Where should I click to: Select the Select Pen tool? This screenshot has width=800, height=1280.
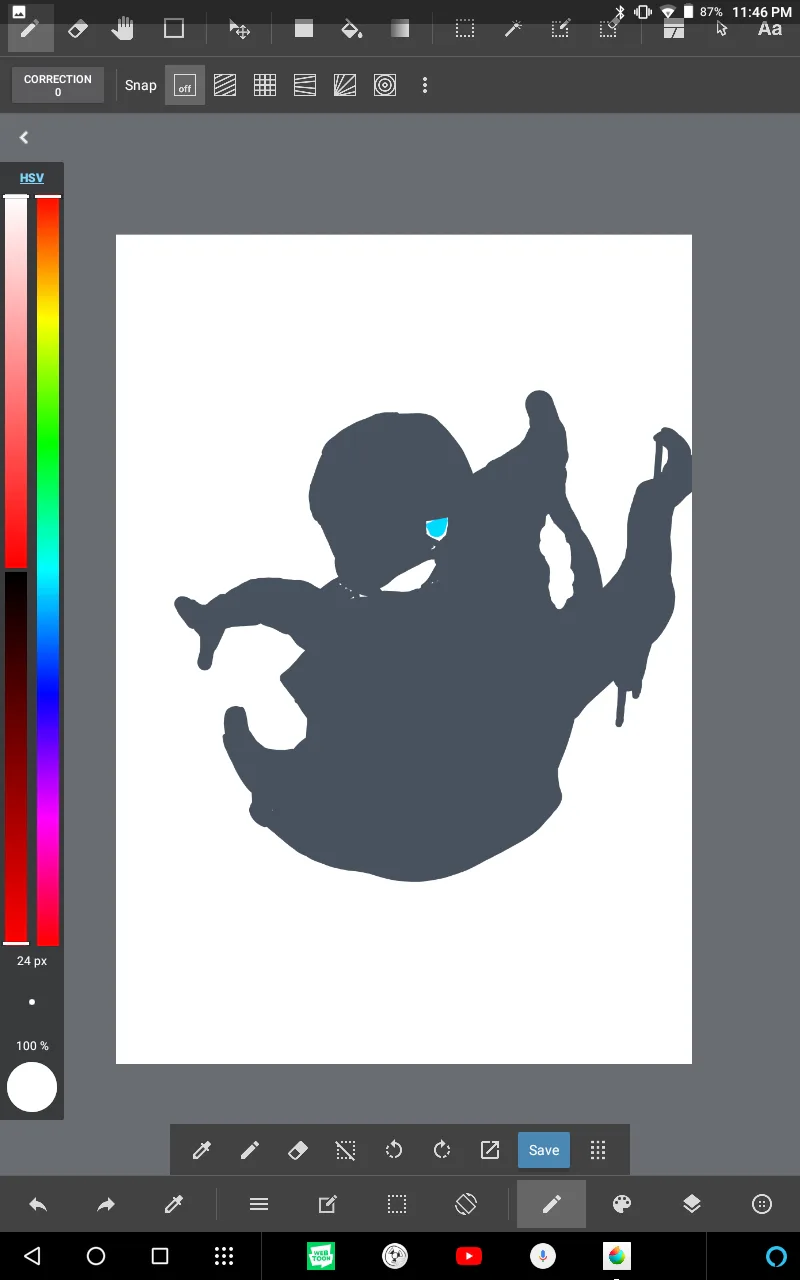tap(561, 29)
